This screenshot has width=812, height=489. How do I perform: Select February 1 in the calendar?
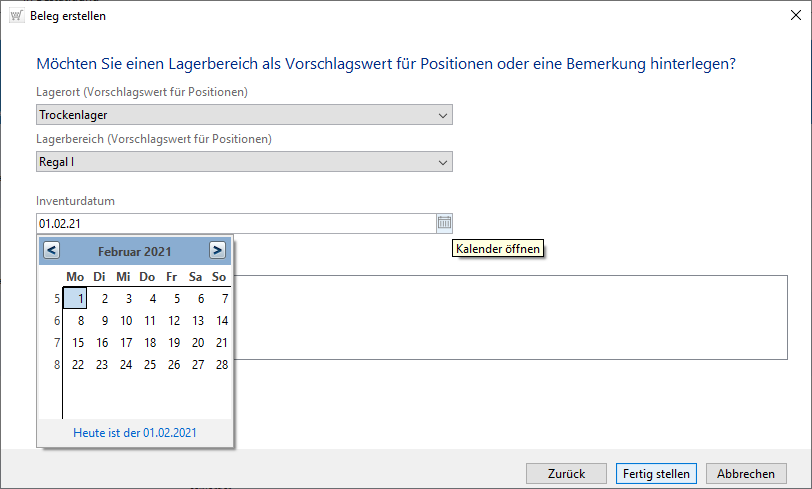(79, 298)
